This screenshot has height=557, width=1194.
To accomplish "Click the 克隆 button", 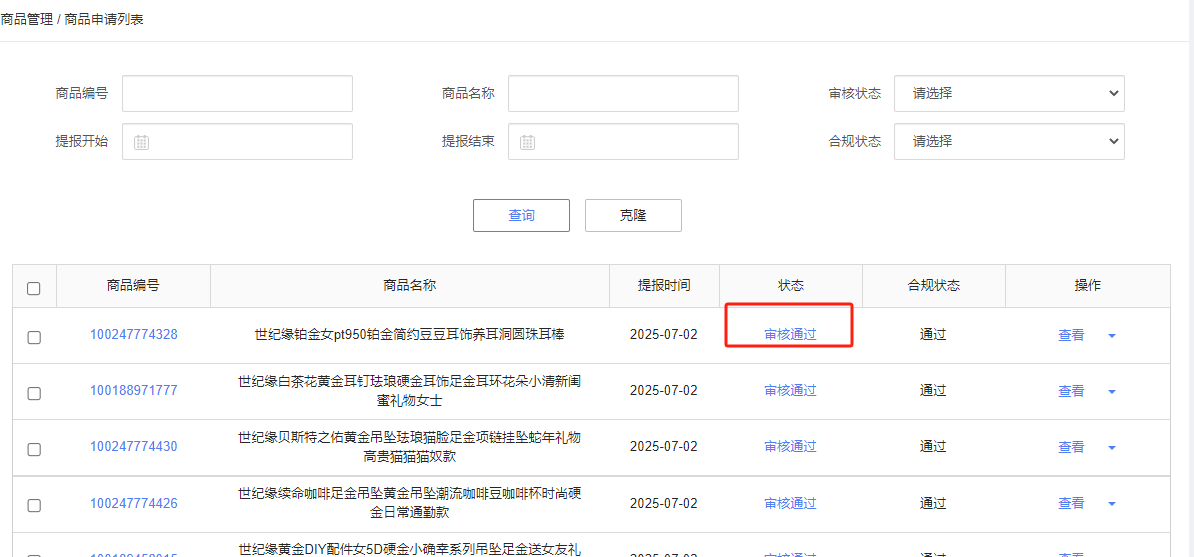I will [633, 215].
